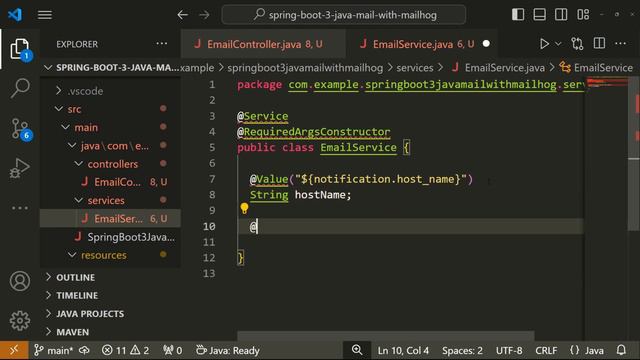Open Explorer views and more actions ellipsis
640x360 pixels.
tap(162, 44)
